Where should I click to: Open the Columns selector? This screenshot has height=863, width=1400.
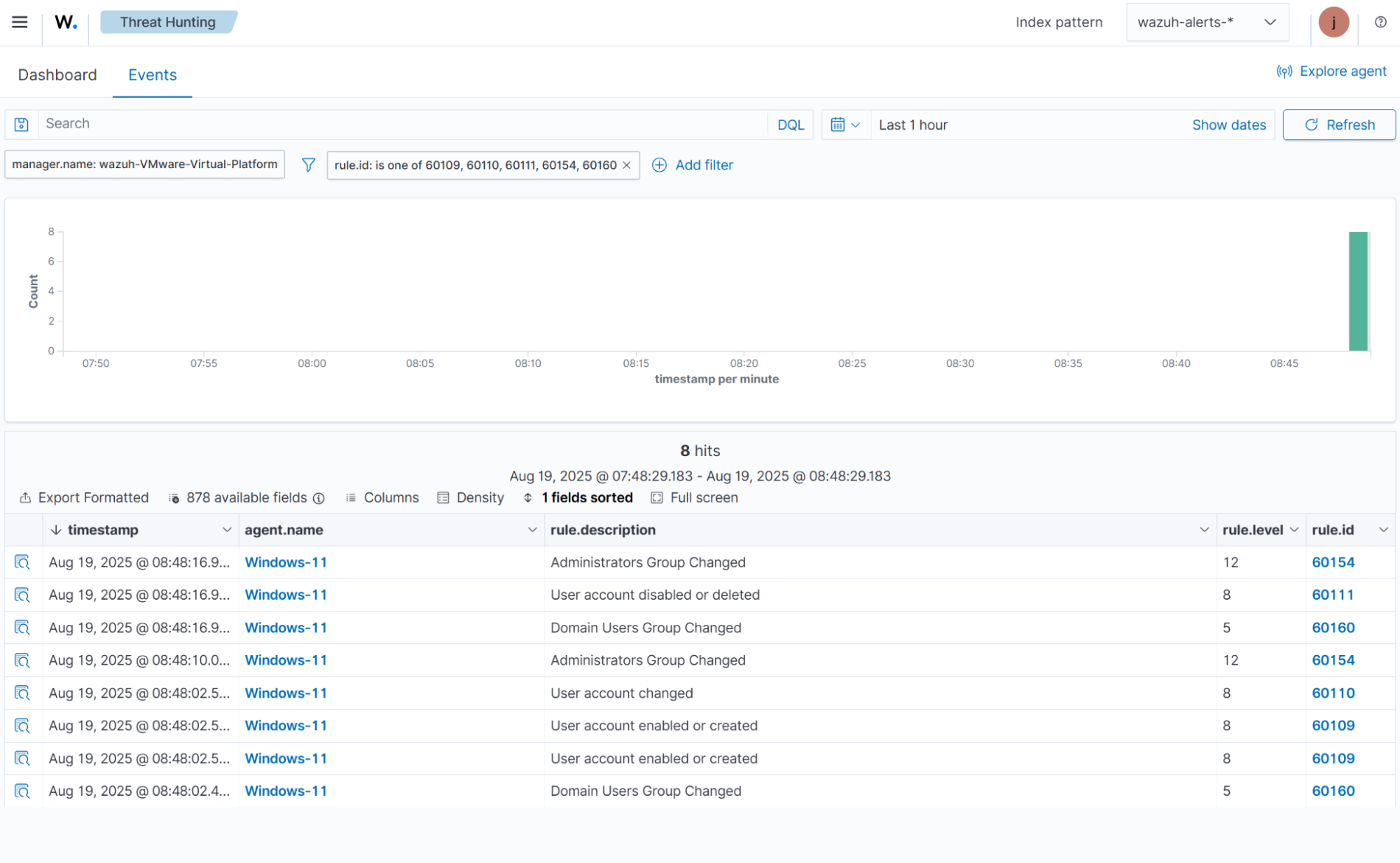[x=382, y=498]
